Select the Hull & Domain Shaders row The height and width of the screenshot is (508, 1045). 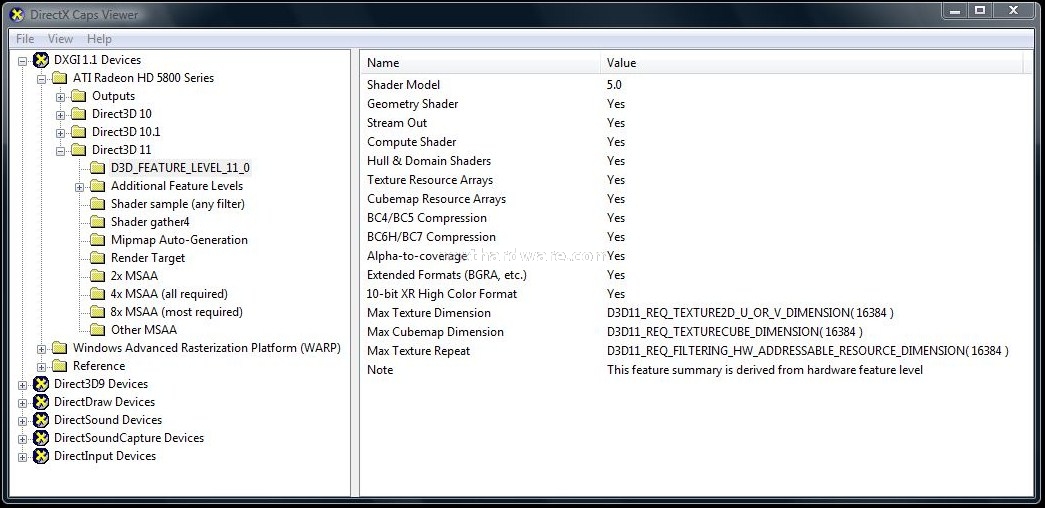pyautogui.click(x=696, y=161)
